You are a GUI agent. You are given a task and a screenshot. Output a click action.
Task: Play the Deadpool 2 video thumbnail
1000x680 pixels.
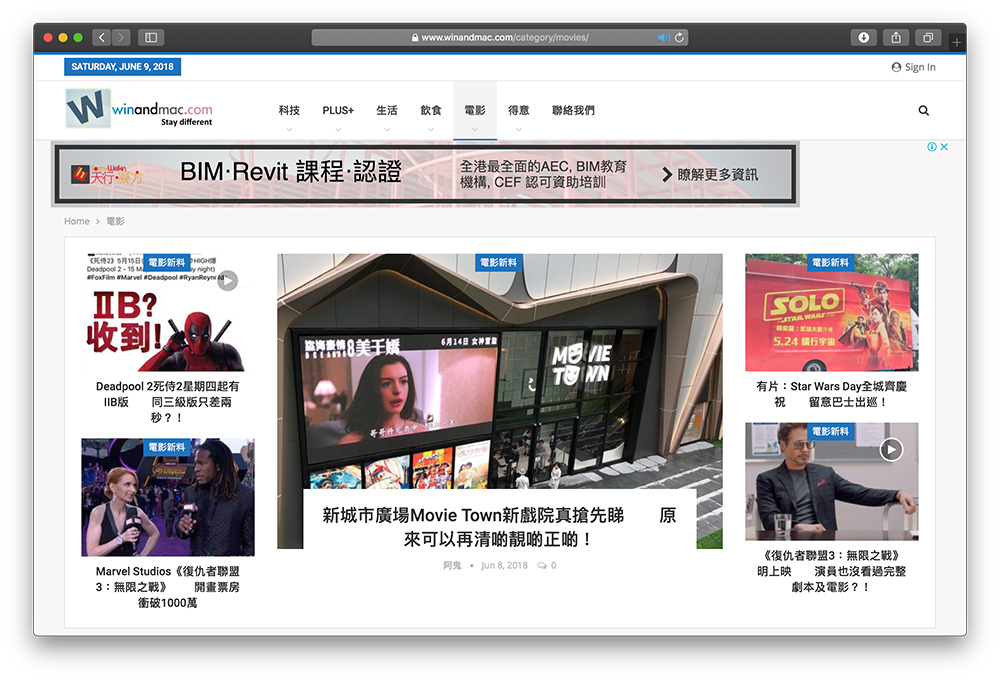coord(228,281)
